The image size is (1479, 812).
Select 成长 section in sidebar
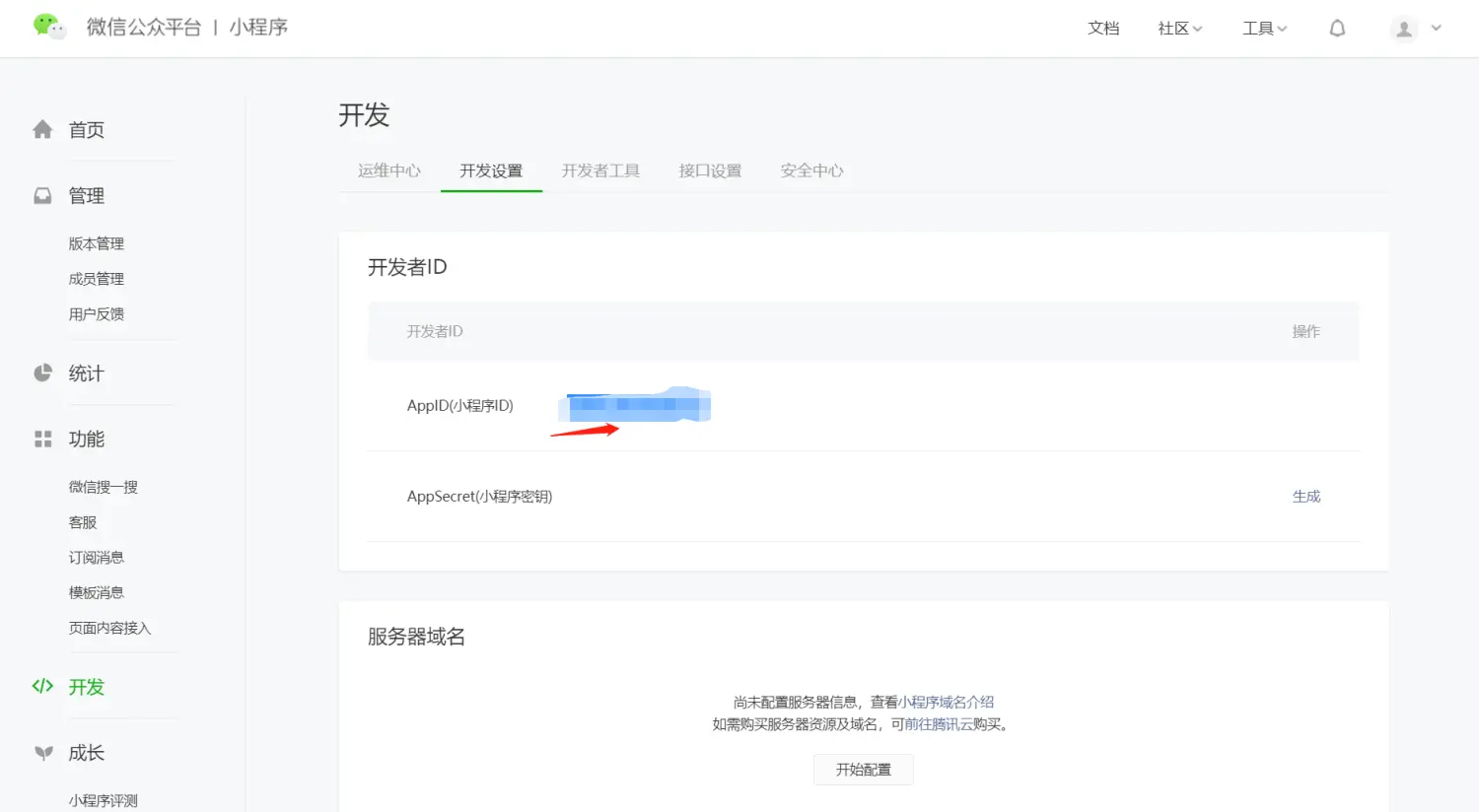pos(86,753)
